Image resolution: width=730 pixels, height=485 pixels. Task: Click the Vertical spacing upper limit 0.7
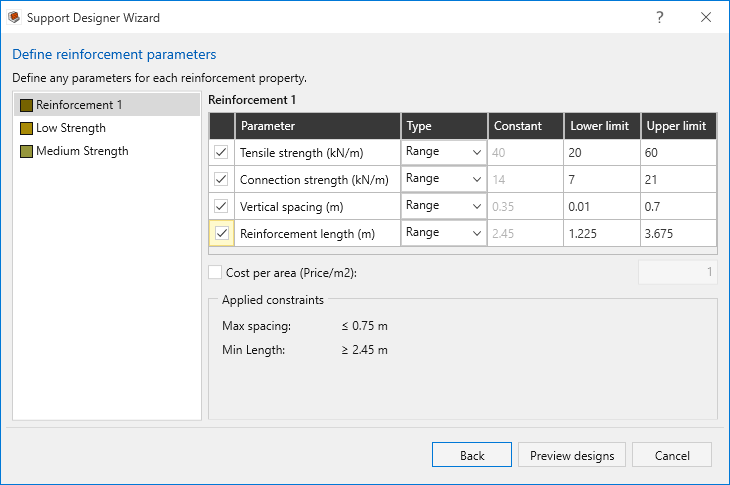(679, 207)
